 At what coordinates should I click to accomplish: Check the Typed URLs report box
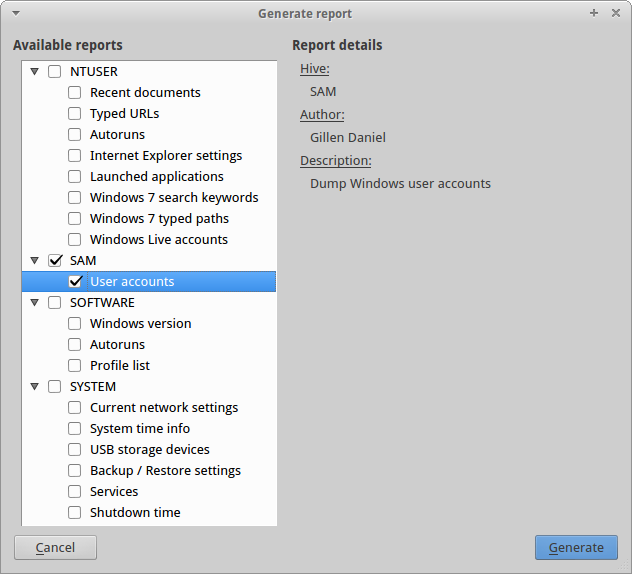pyautogui.click(x=75, y=113)
